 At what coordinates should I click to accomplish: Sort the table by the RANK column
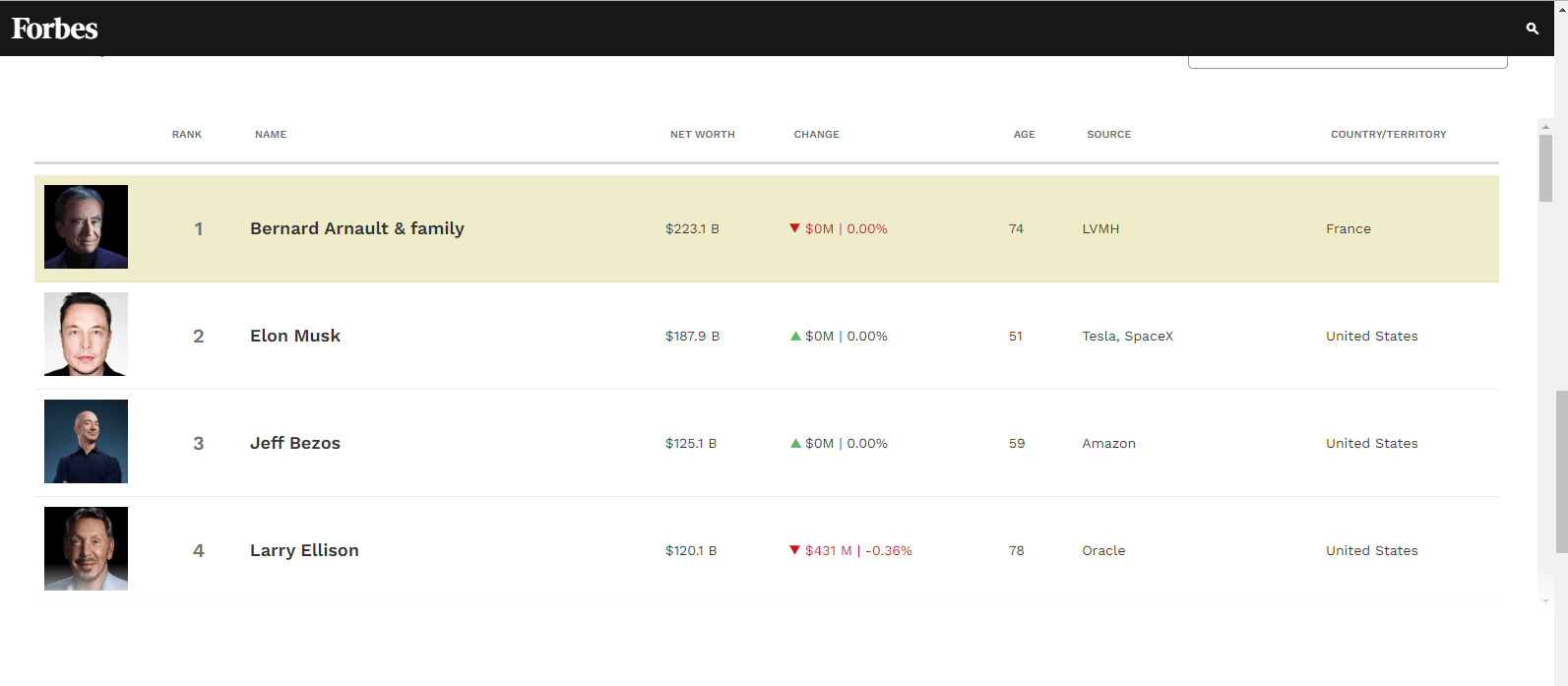(x=187, y=135)
